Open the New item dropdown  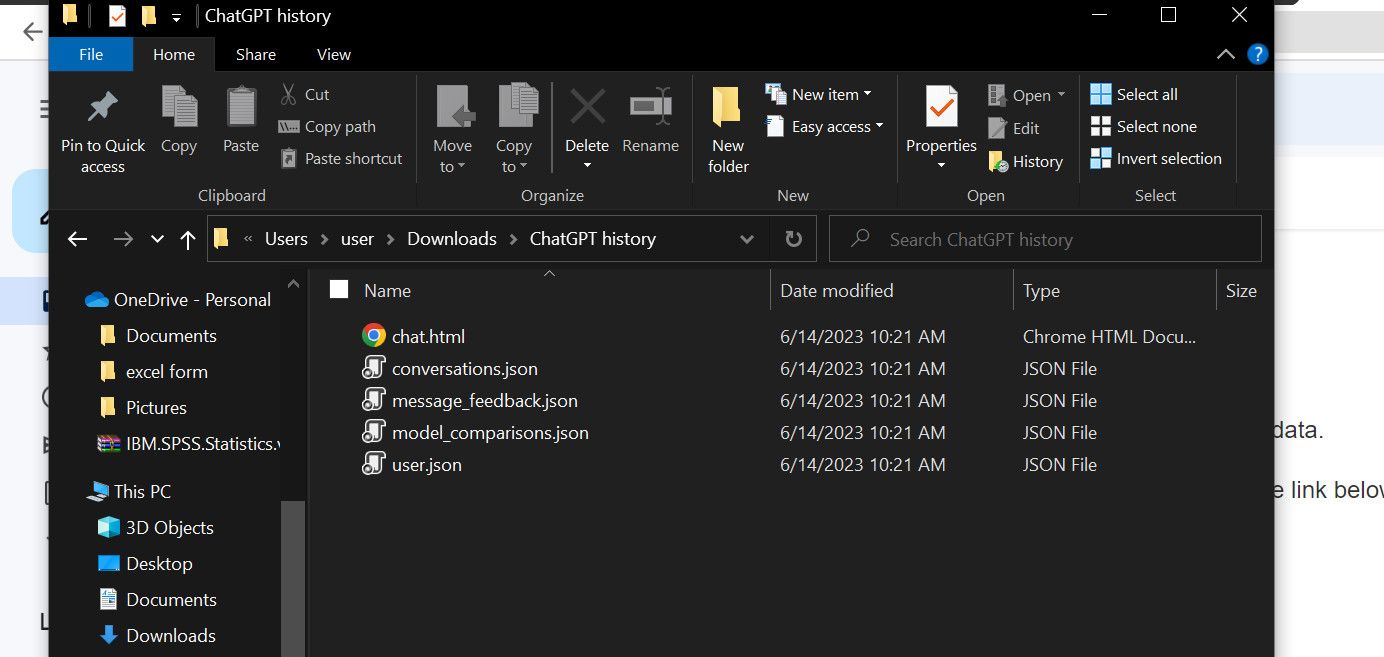click(819, 95)
